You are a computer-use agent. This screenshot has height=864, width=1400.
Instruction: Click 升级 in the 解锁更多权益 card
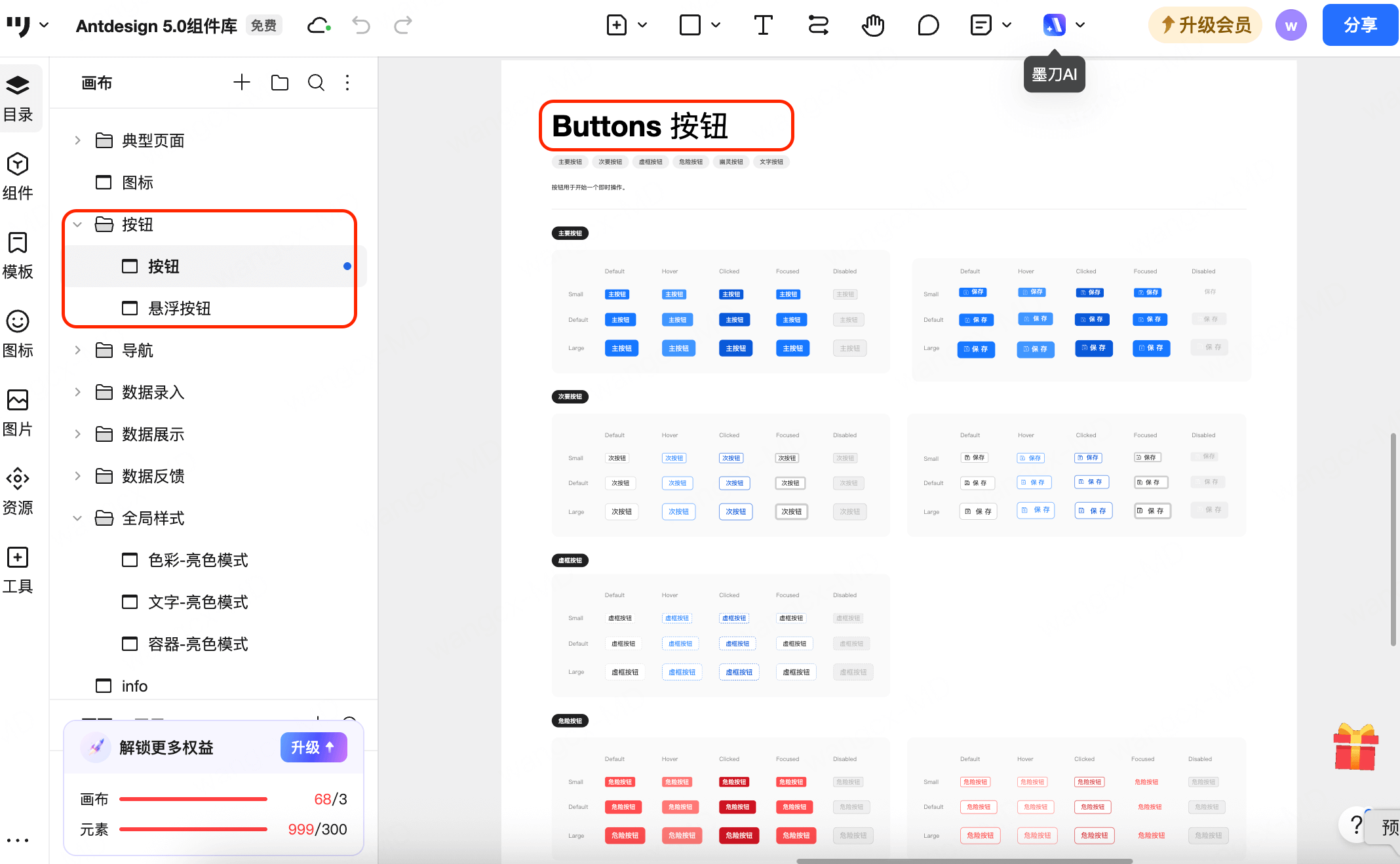(313, 747)
